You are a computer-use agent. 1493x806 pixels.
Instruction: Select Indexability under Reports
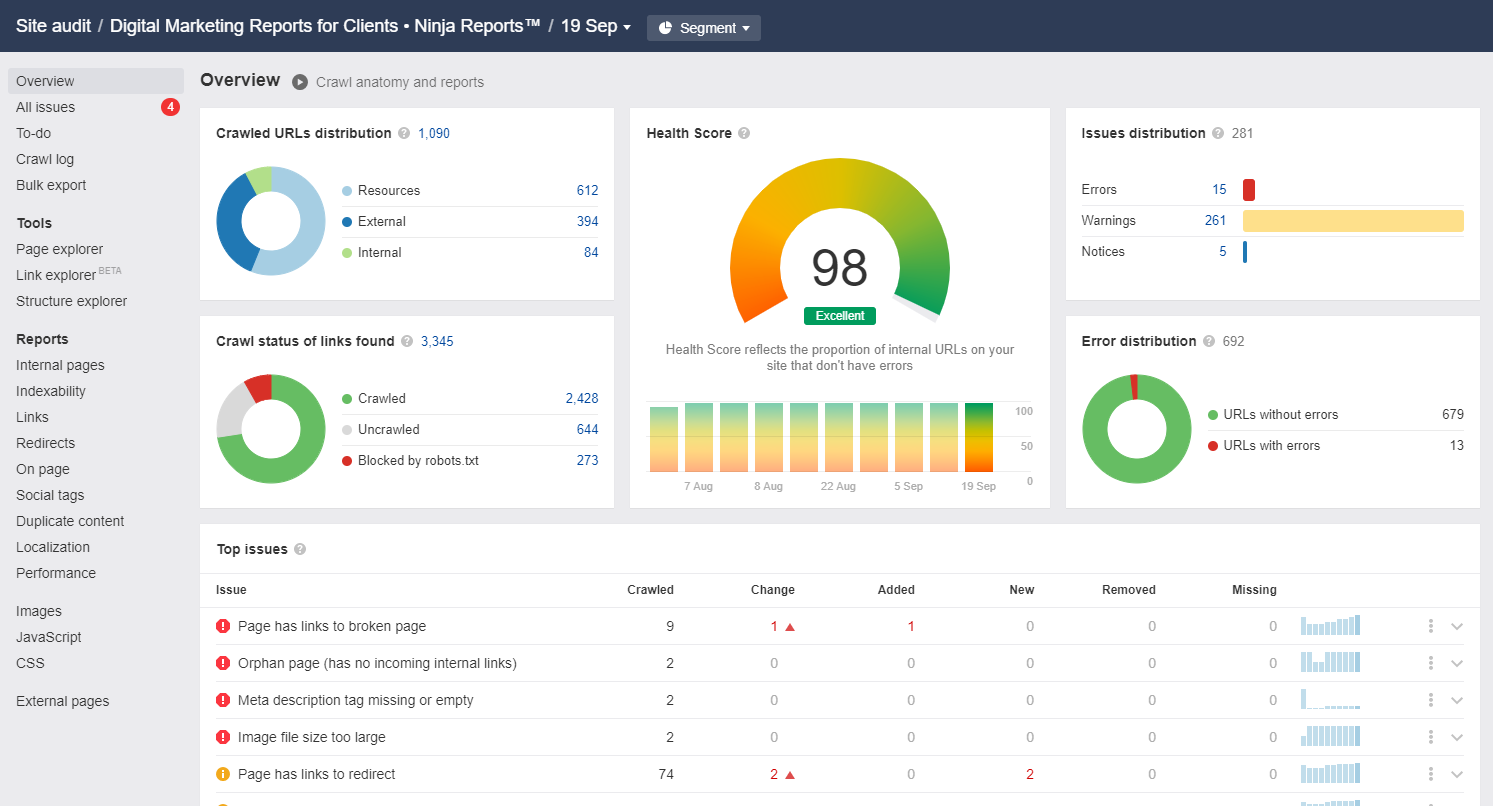tap(52, 391)
